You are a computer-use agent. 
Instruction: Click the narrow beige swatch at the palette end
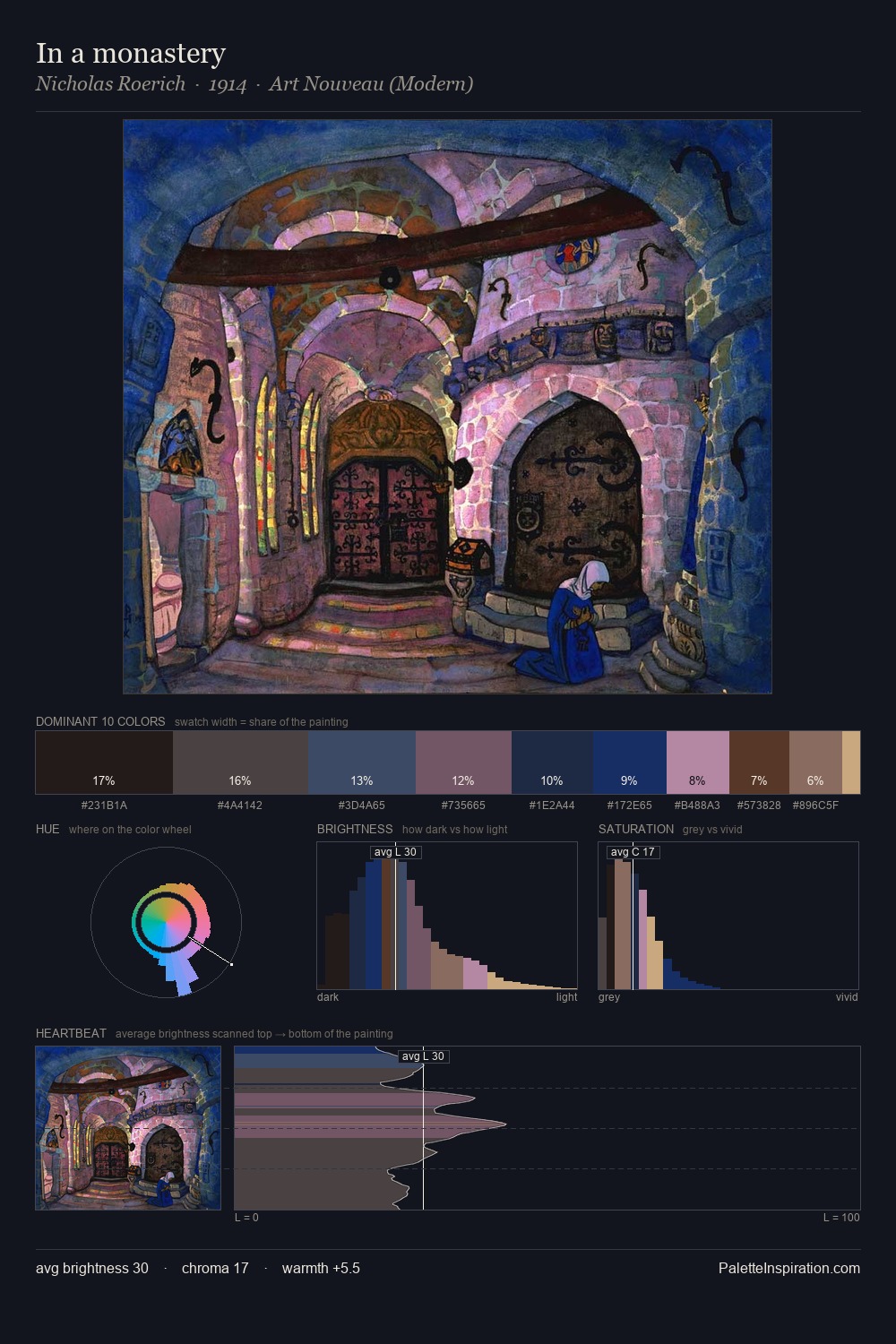click(x=851, y=762)
